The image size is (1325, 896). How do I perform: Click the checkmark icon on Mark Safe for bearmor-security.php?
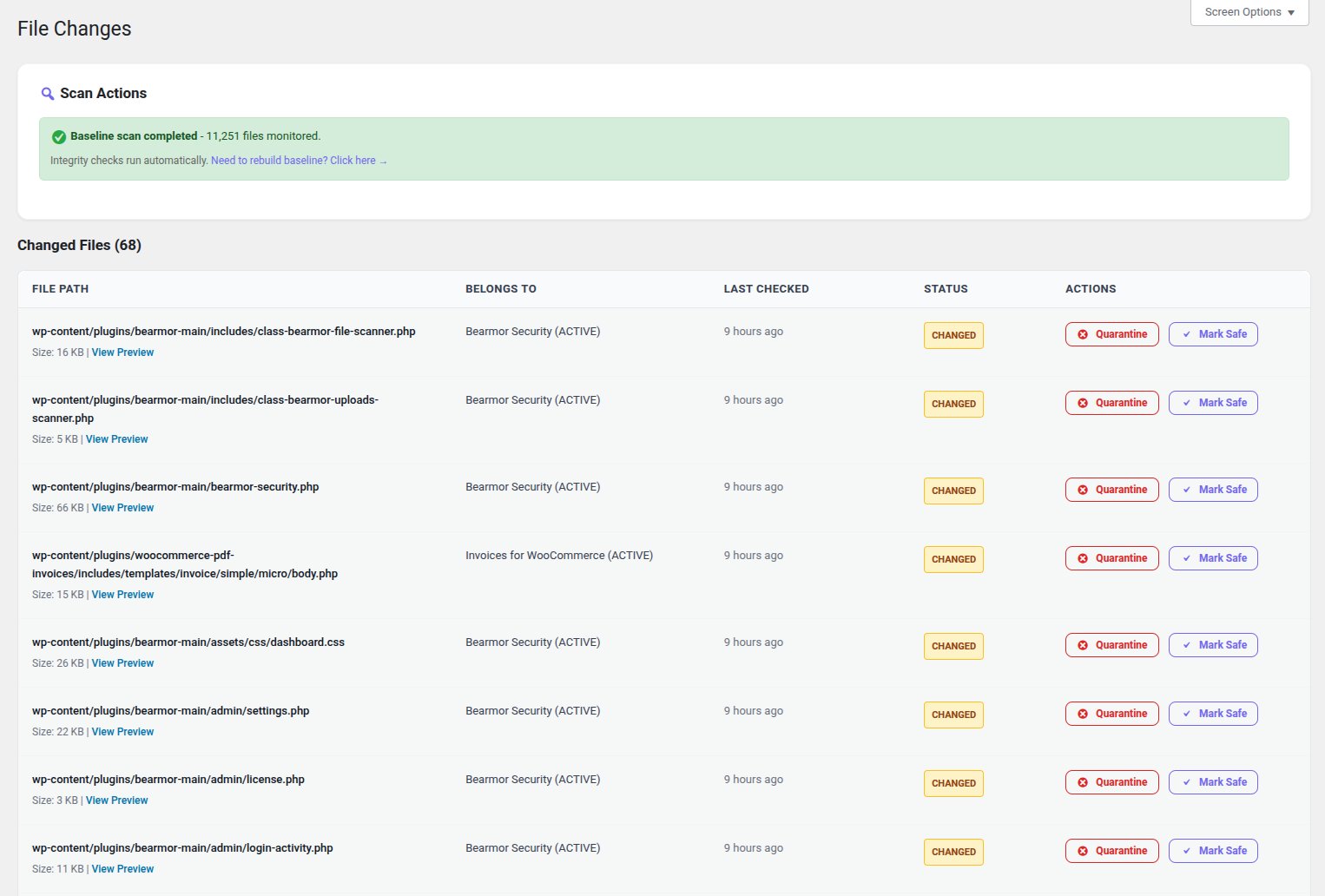pyautogui.click(x=1186, y=489)
